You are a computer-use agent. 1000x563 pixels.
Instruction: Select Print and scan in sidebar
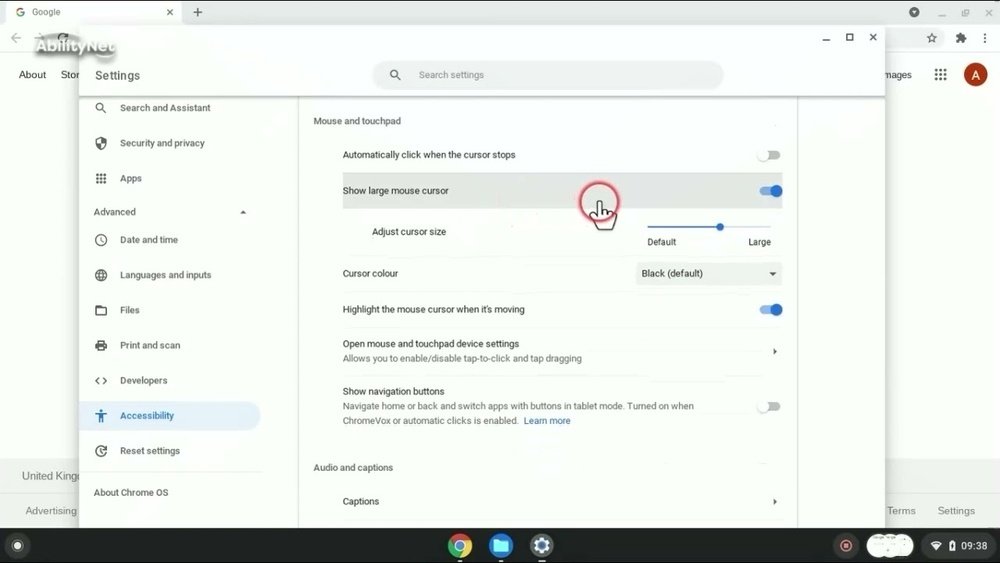pyautogui.click(x=150, y=345)
